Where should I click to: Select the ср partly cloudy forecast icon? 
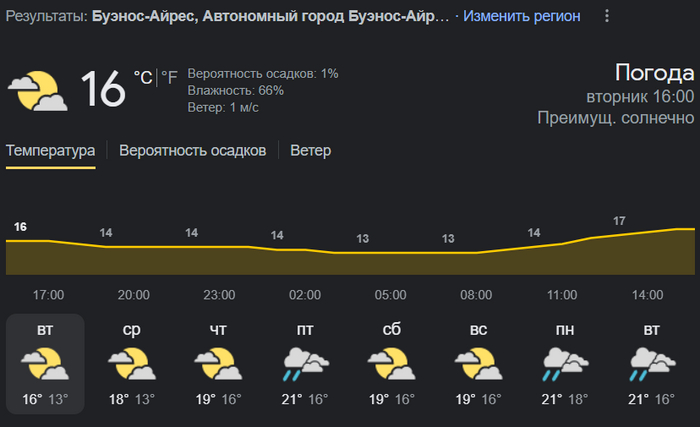coord(131,364)
